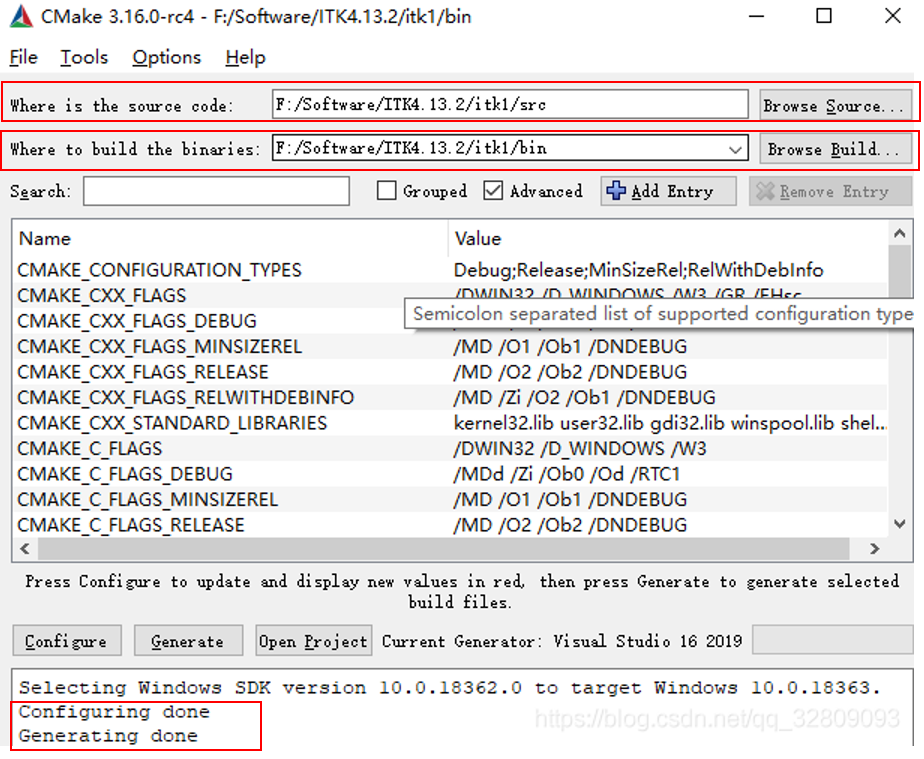Select the CMAKE_CONFIGURATION_TYPES row

click(450, 270)
